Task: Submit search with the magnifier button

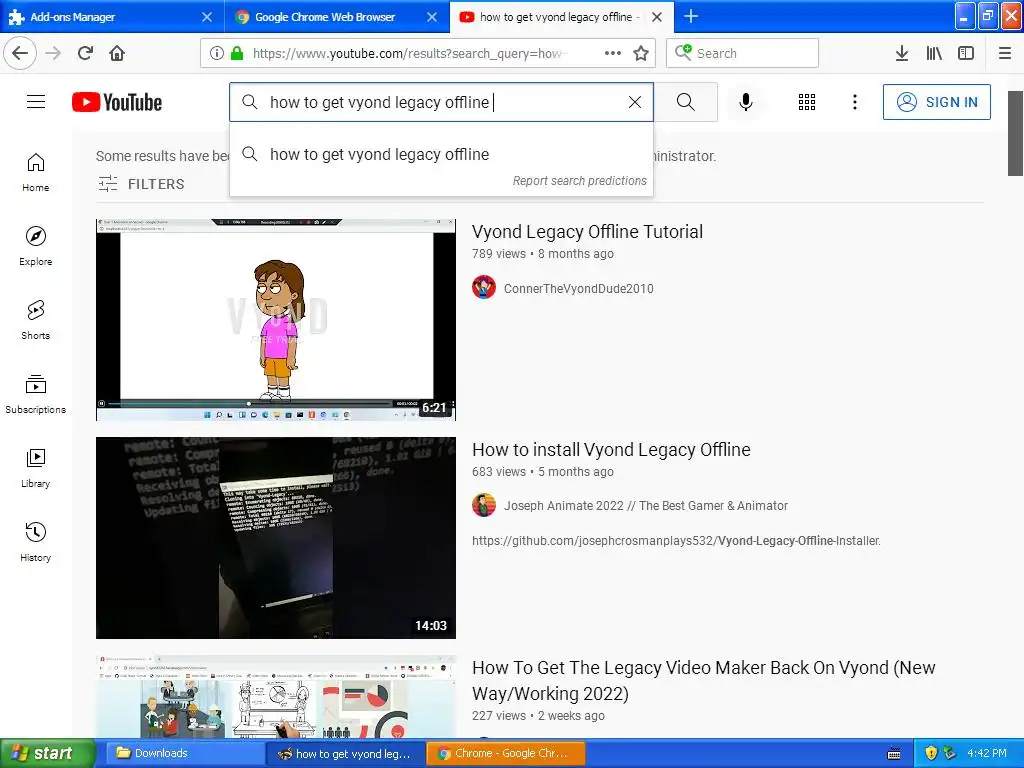Action: tap(686, 102)
